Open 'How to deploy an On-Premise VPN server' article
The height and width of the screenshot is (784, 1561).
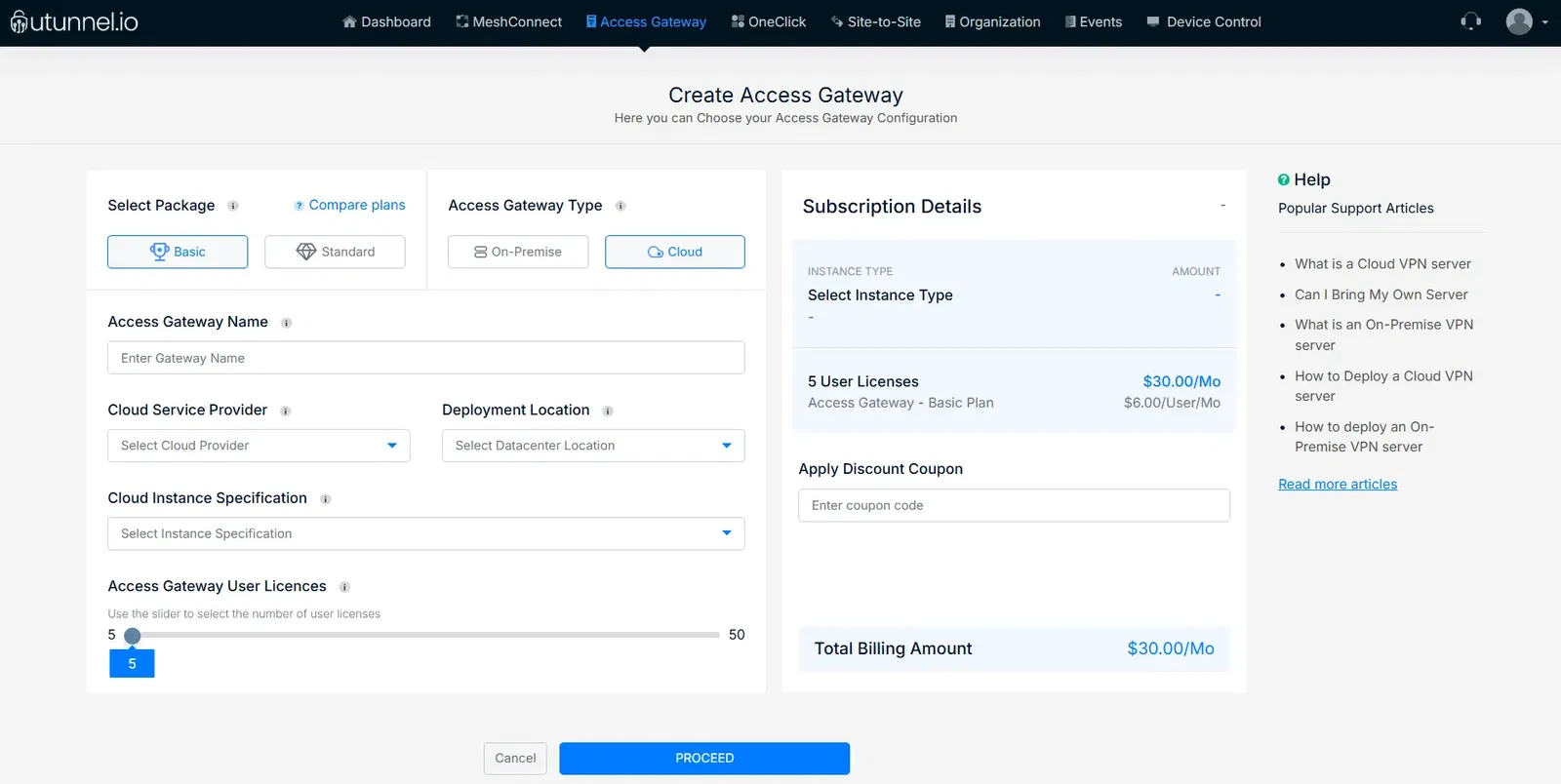[1364, 437]
